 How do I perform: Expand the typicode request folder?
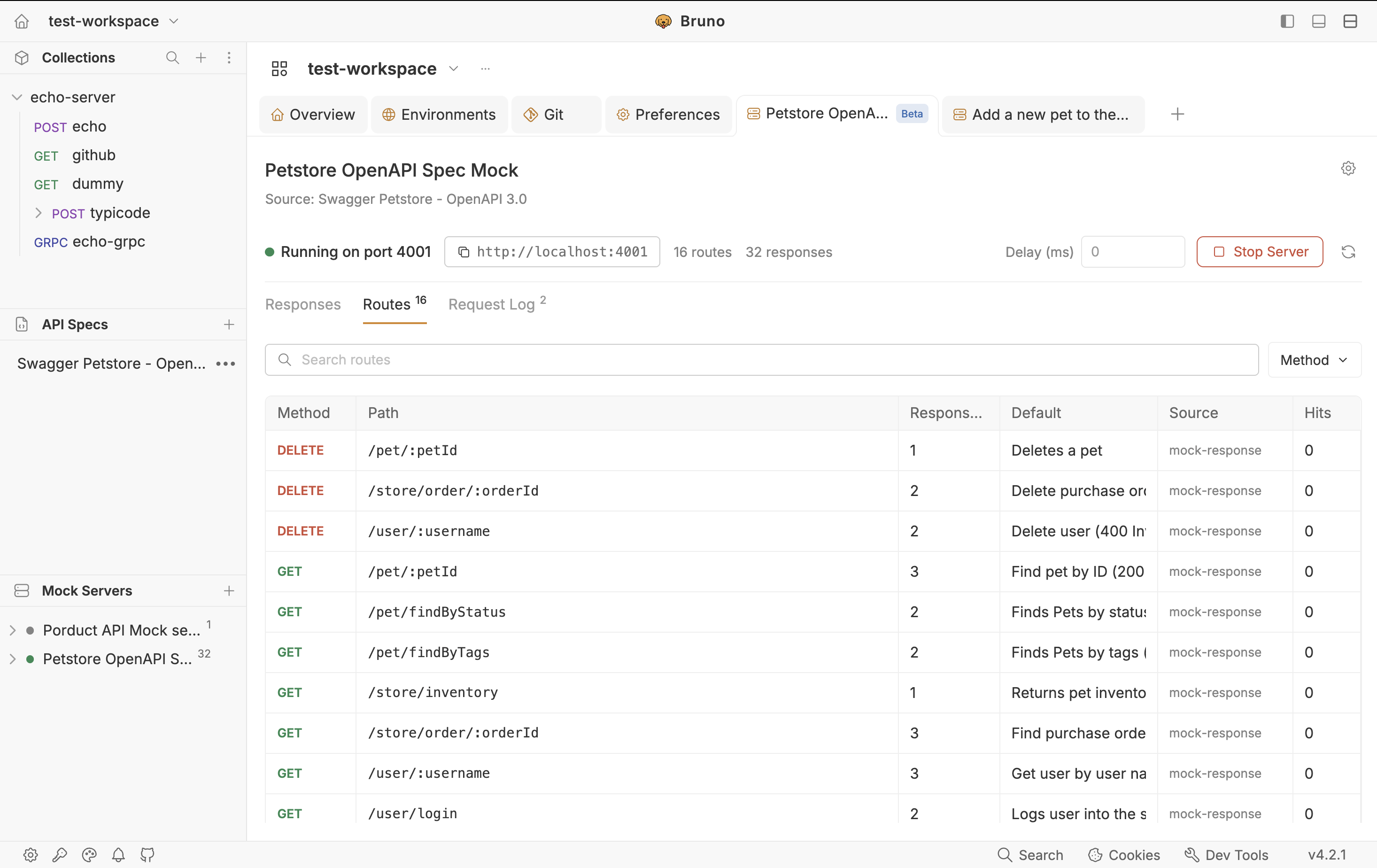[39, 213]
